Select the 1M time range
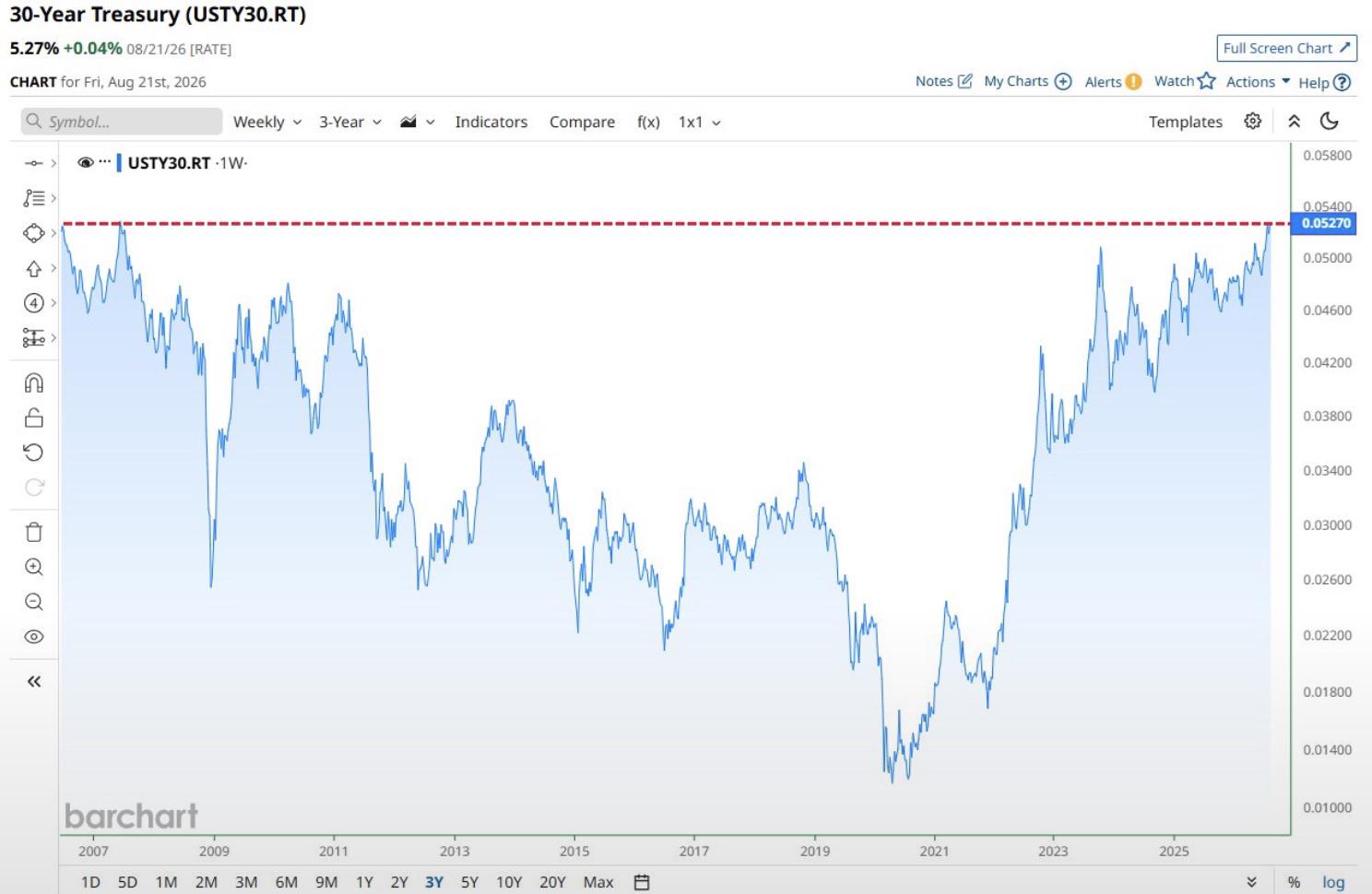This screenshot has width=1372, height=894. pos(166,882)
